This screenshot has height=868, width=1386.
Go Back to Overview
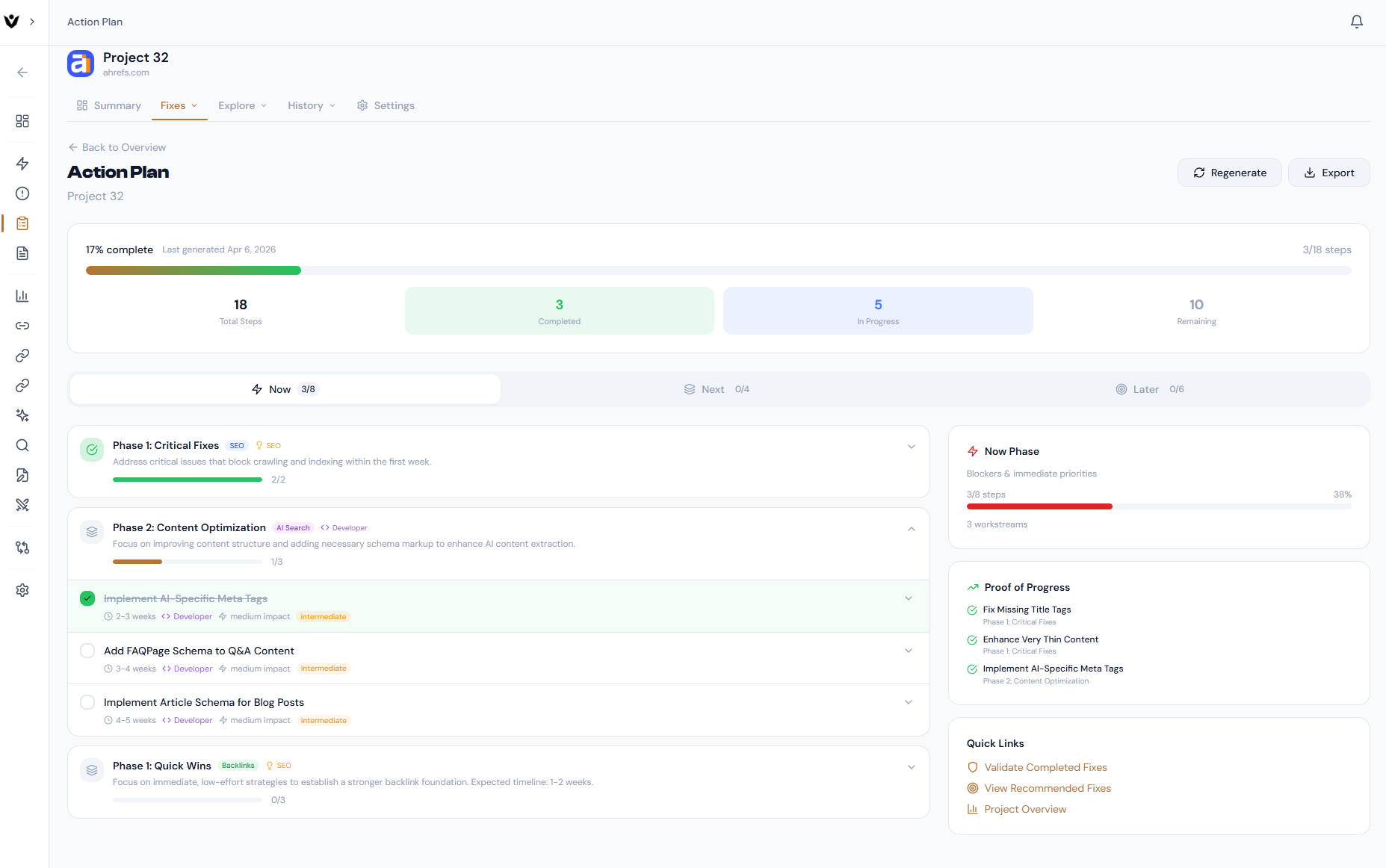click(x=117, y=147)
